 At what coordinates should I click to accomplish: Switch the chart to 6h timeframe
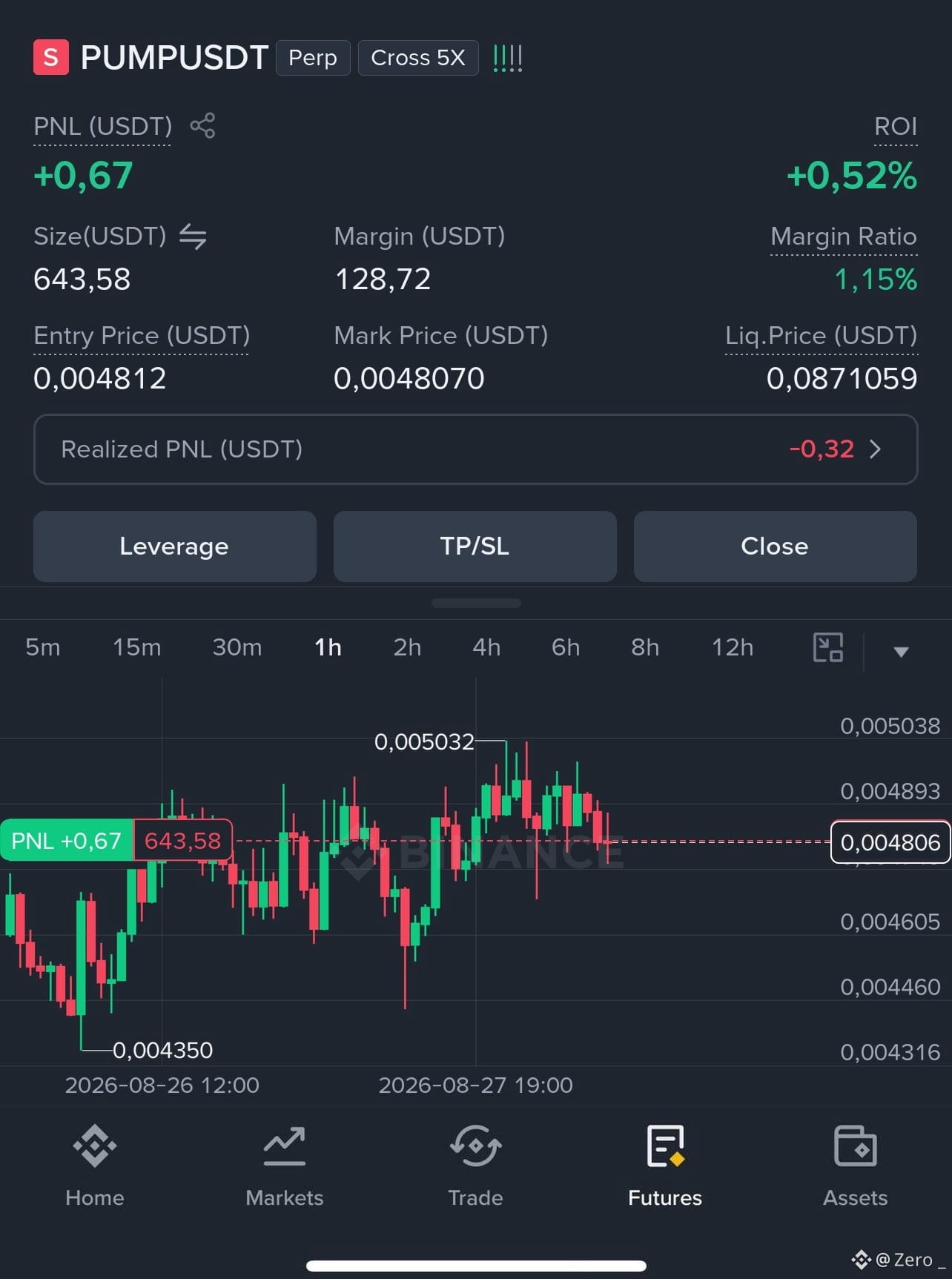pyautogui.click(x=566, y=647)
